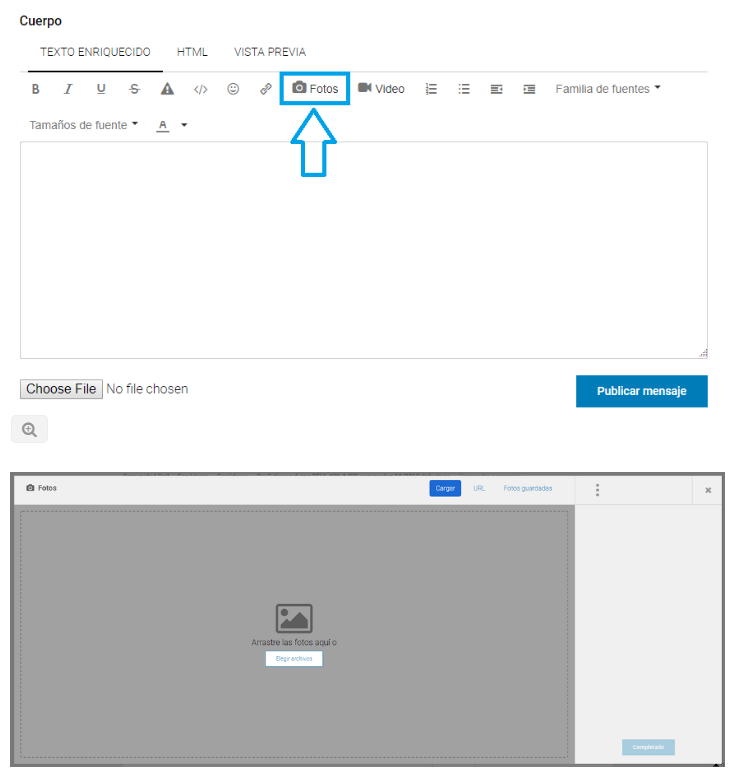Switch to TEXTO ENRIQUECIDO tab
Screen dimensions: 735x778
[95, 52]
